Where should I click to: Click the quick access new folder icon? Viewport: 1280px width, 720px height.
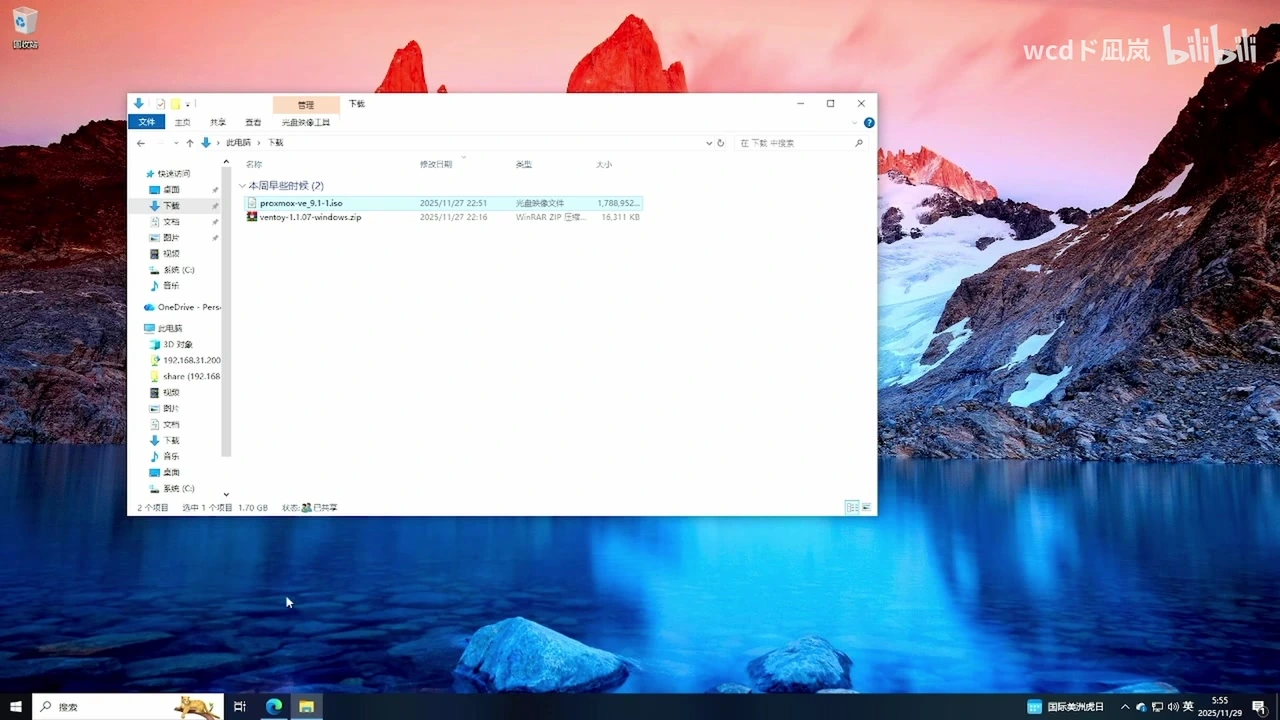pos(175,104)
